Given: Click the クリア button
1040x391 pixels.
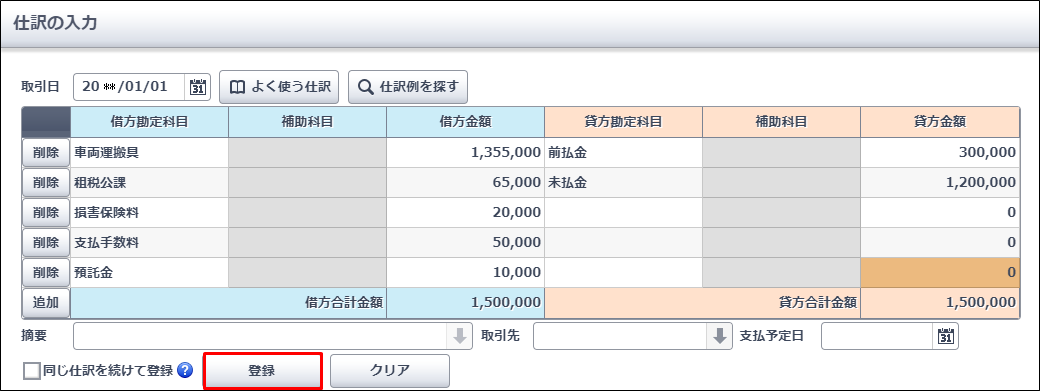Looking at the screenshot, I should click(390, 370).
